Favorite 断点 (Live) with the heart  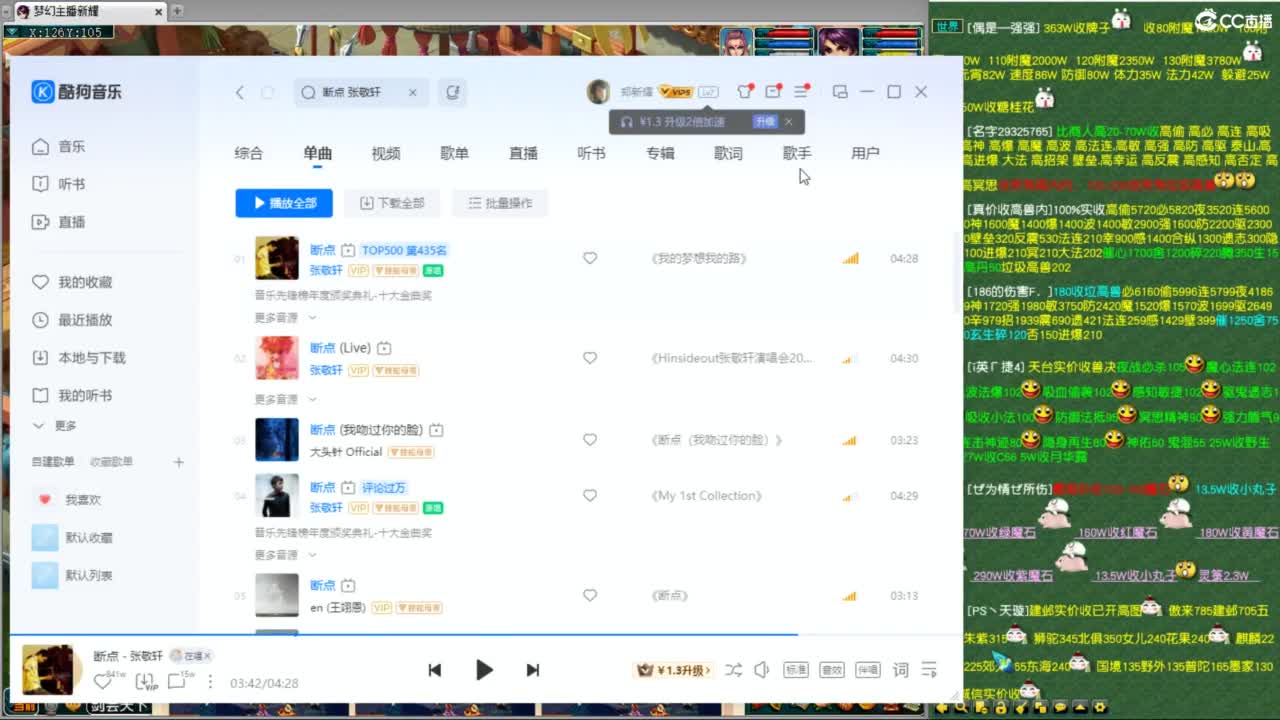click(x=590, y=358)
